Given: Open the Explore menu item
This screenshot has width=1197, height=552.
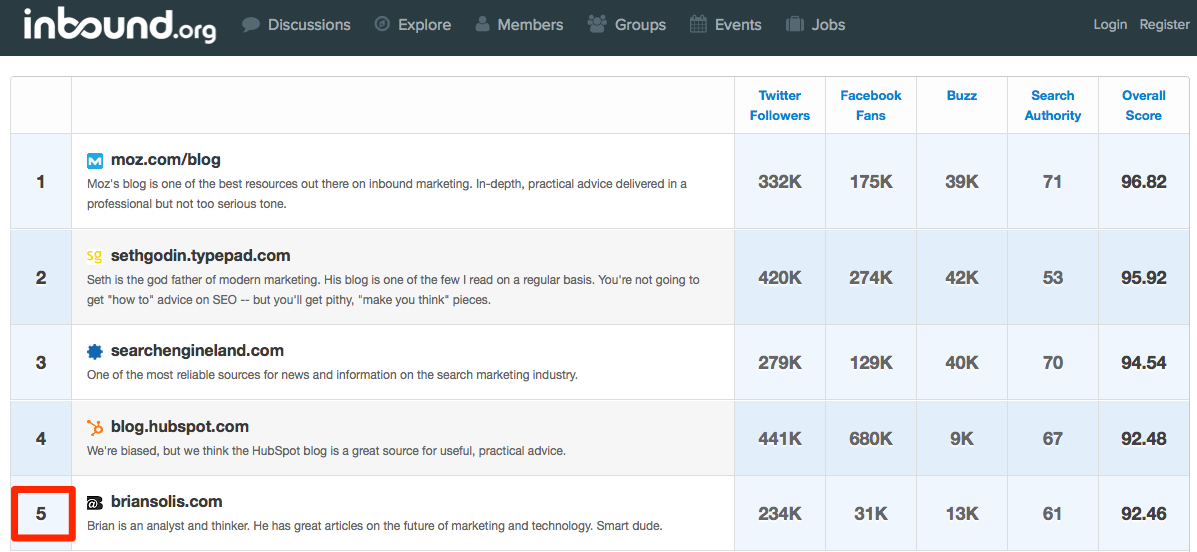Looking at the screenshot, I should coord(424,25).
